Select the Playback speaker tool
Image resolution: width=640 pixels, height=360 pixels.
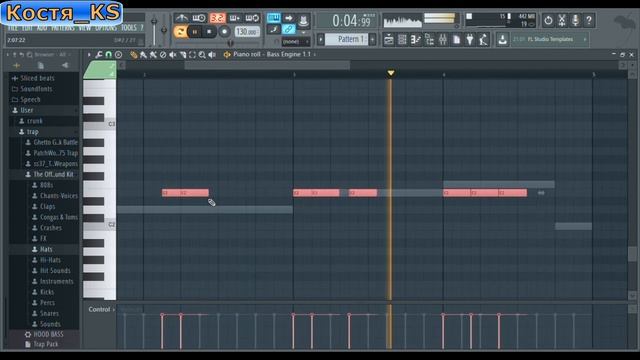pyautogui.click(x=212, y=54)
